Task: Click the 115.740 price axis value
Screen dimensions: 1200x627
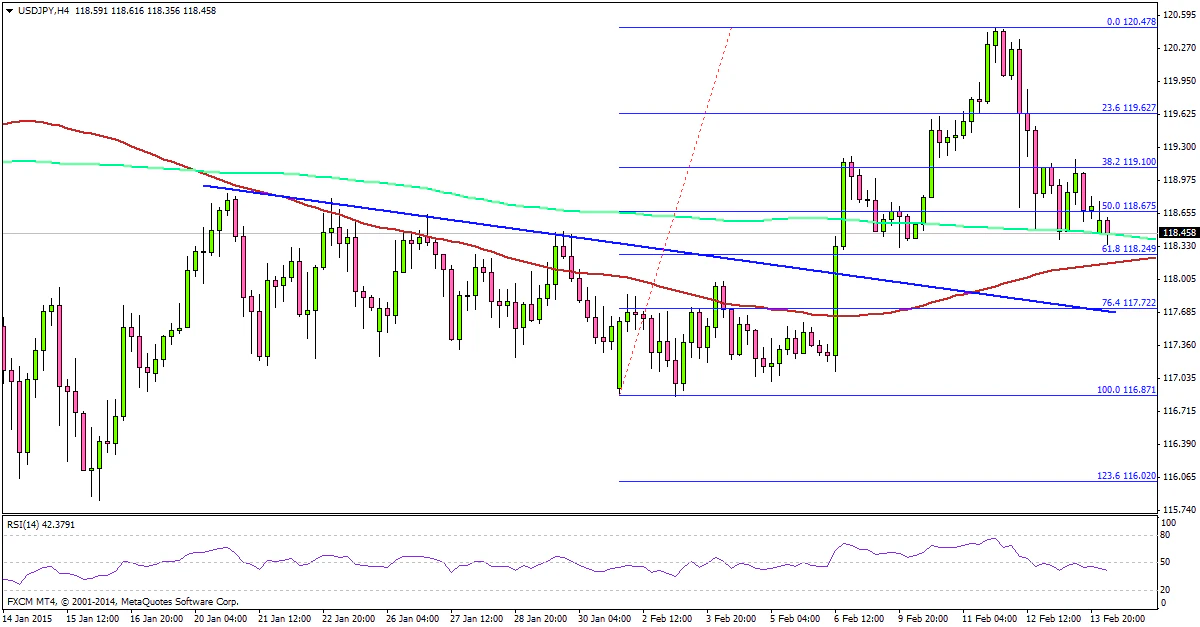Action: coord(1180,509)
